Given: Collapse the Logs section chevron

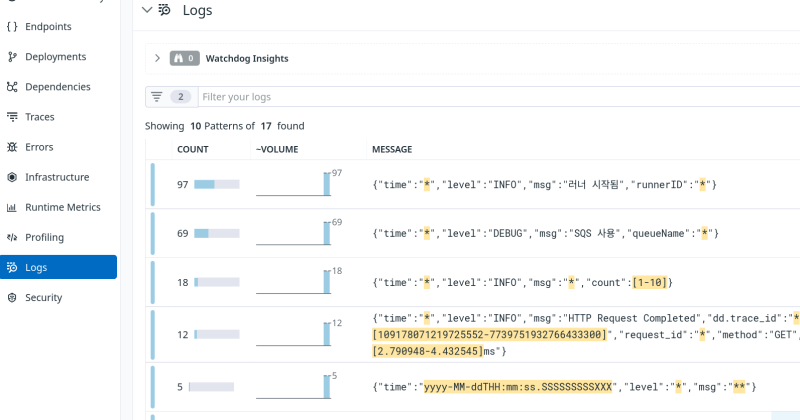Looking at the screenshot, I should click(147, 10).
